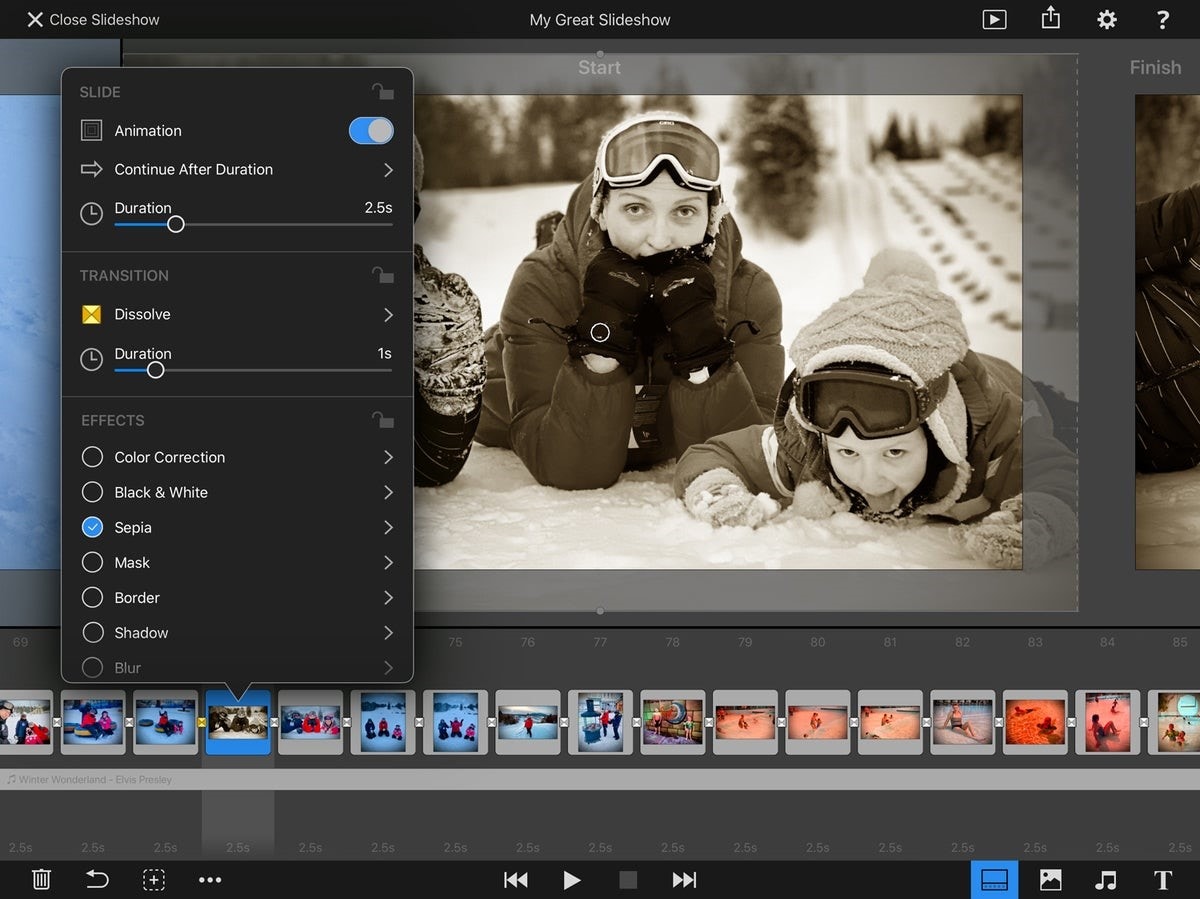The image size is (1200, 899).
Task: Select the slide timeline view tab
Action: click(994, 880)
